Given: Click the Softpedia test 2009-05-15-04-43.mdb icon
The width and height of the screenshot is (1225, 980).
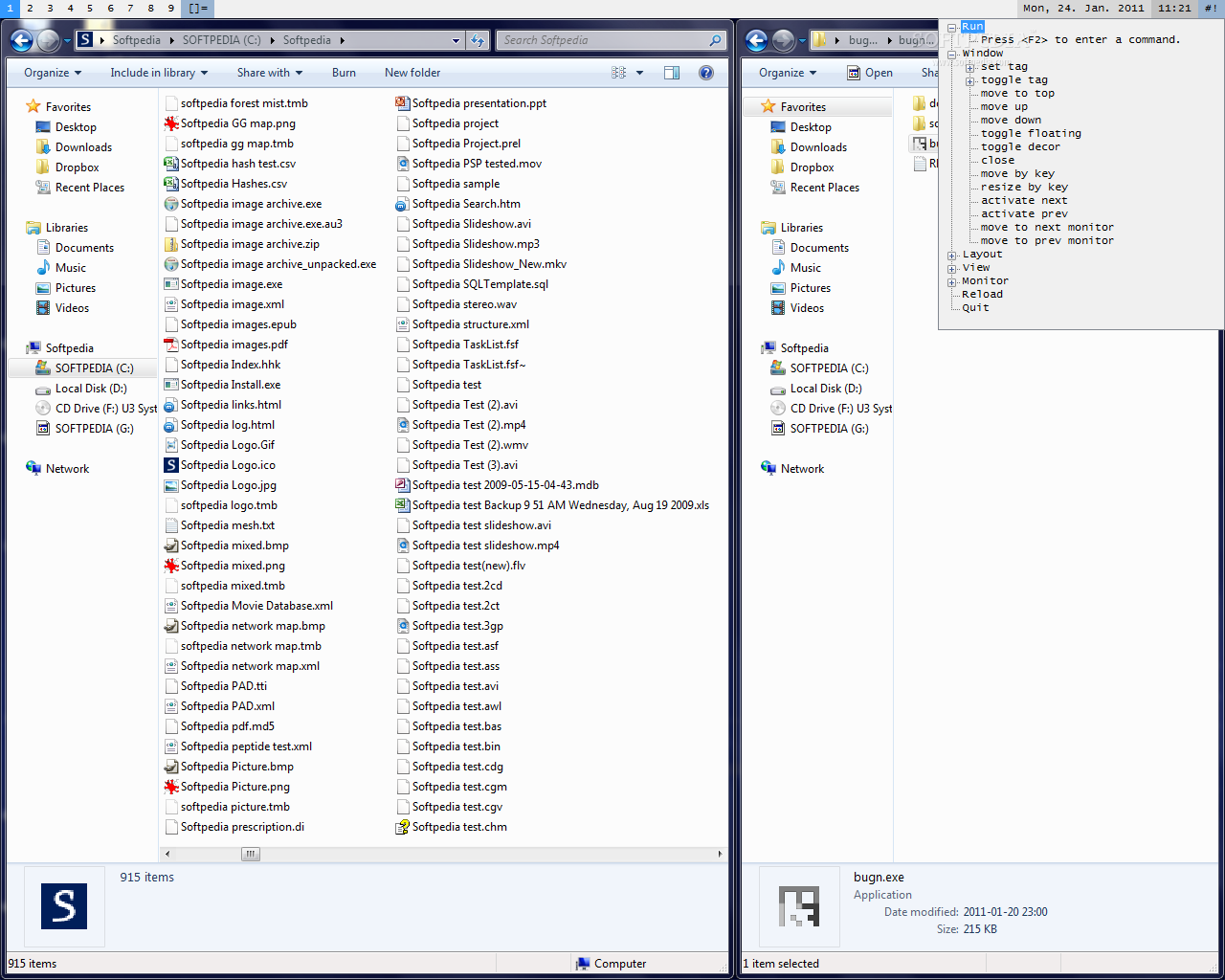Looking at the screenshot, I should click(403, 485).
